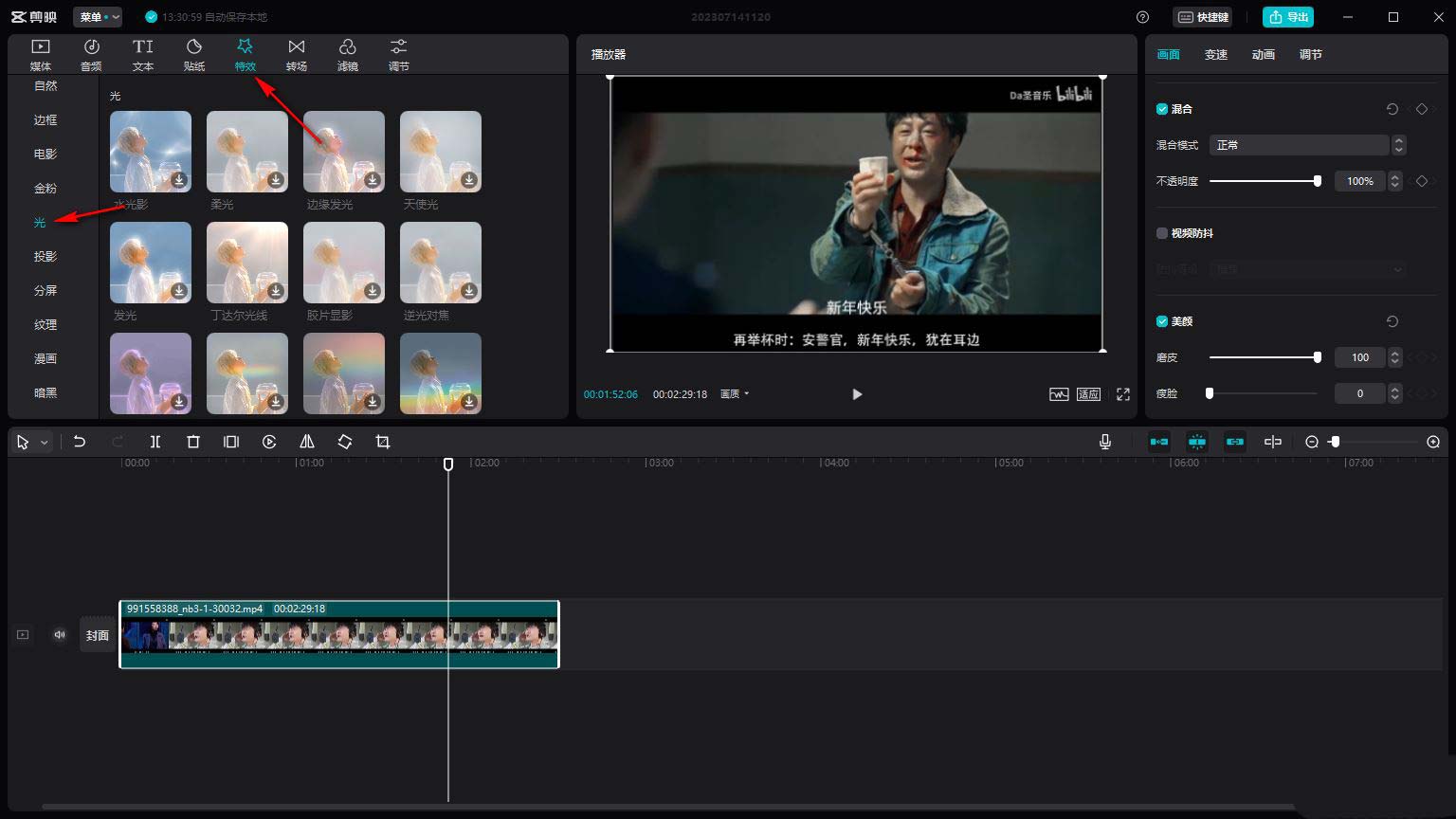Toggle the scope waveform display button
The height and width of the screenshot is (819, 1456).
1059,394
